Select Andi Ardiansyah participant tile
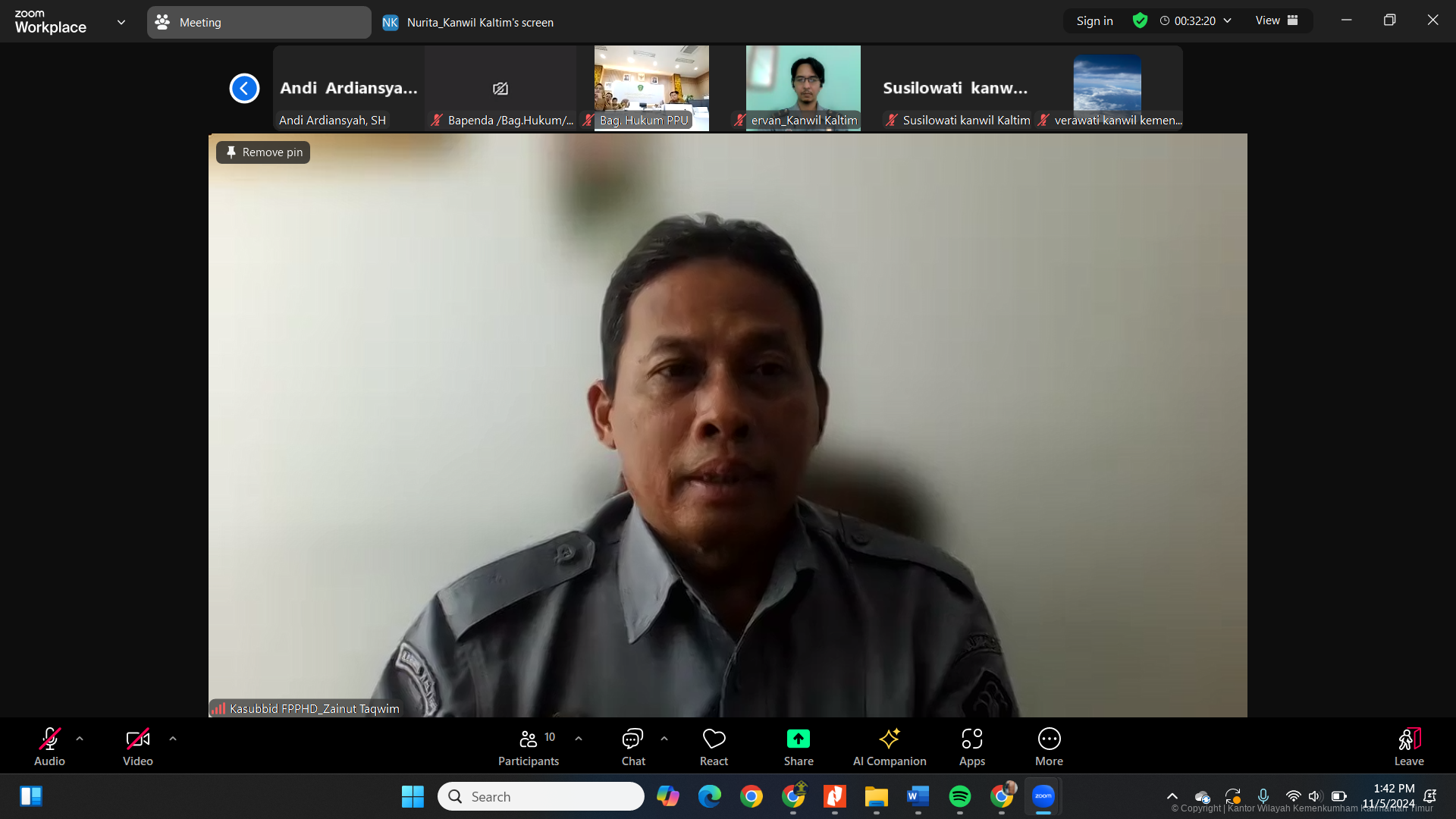1456x819 pixels. coord(349,88)
